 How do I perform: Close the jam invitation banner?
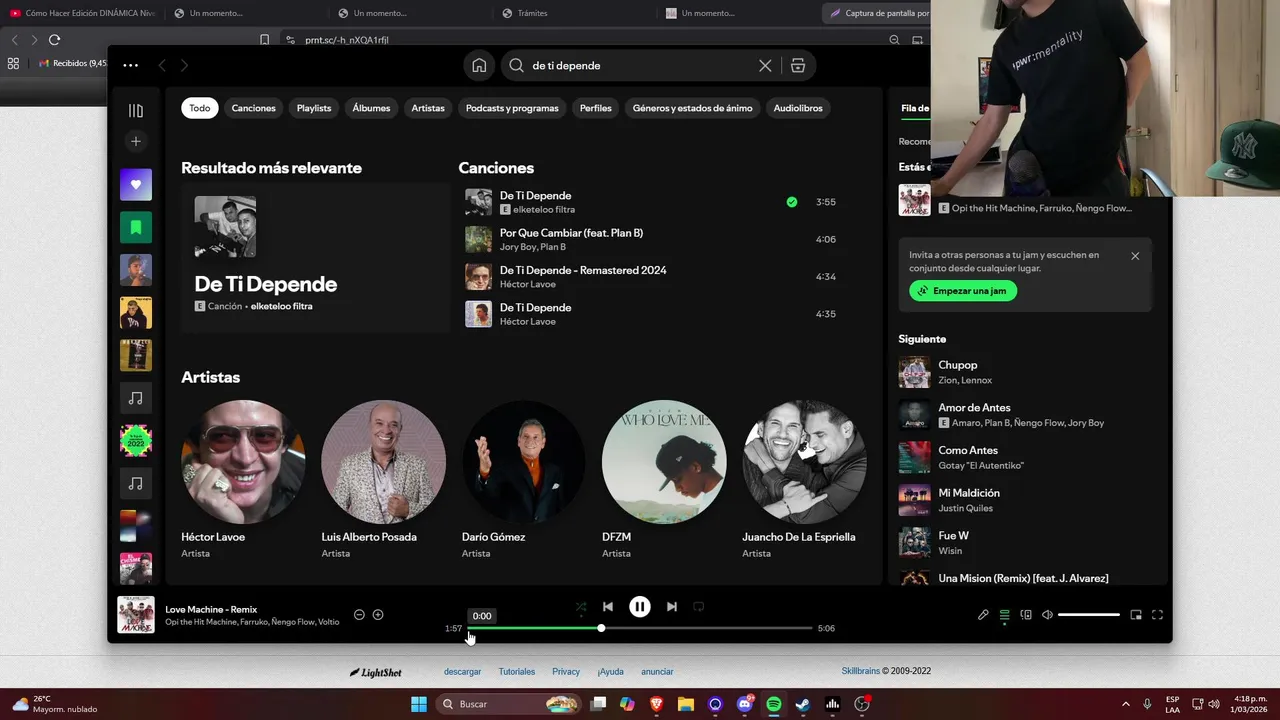(x=1135, y=256)
